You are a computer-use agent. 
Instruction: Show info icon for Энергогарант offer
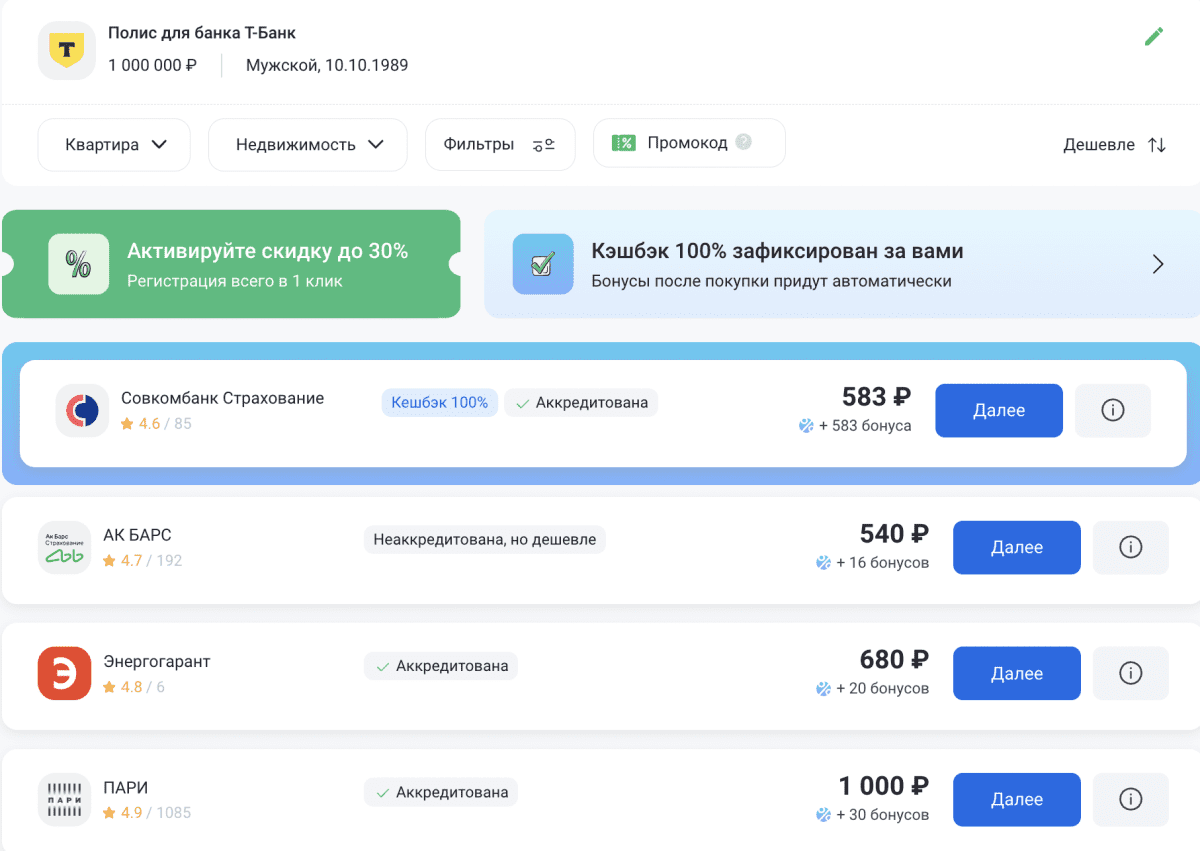pyautogui.click(x=1130, y=674)
